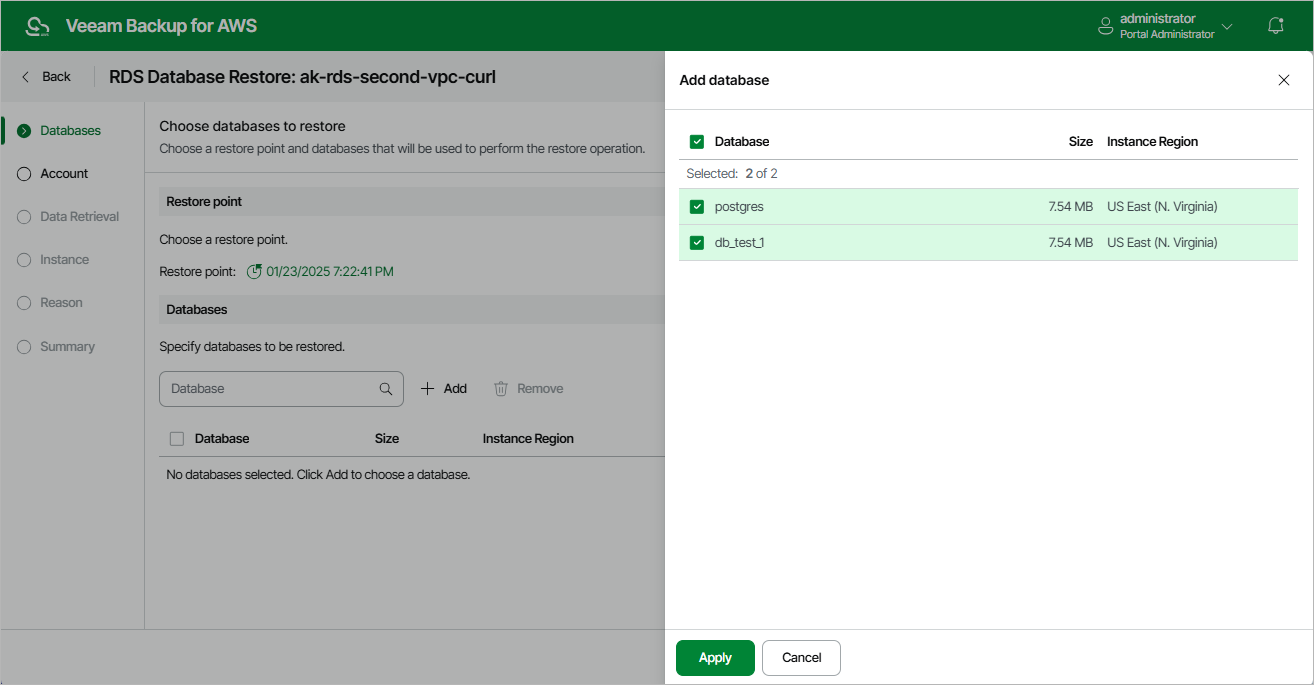Uncheck the db_test_1 database checkbox

697,243
